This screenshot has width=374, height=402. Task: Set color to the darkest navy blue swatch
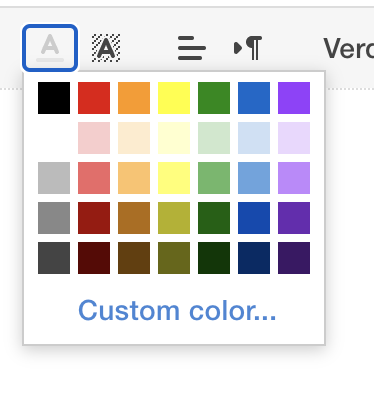coord(254,258)
